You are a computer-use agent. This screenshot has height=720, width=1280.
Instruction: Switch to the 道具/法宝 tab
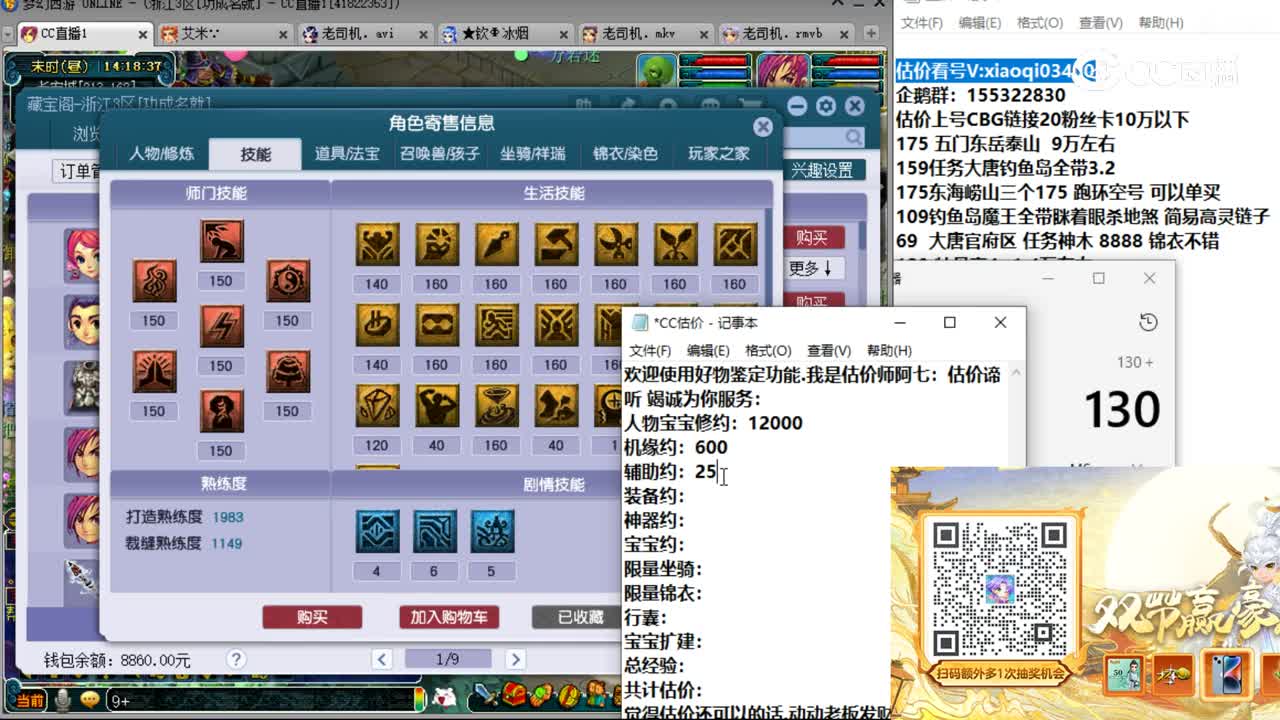tap(347, 154)
